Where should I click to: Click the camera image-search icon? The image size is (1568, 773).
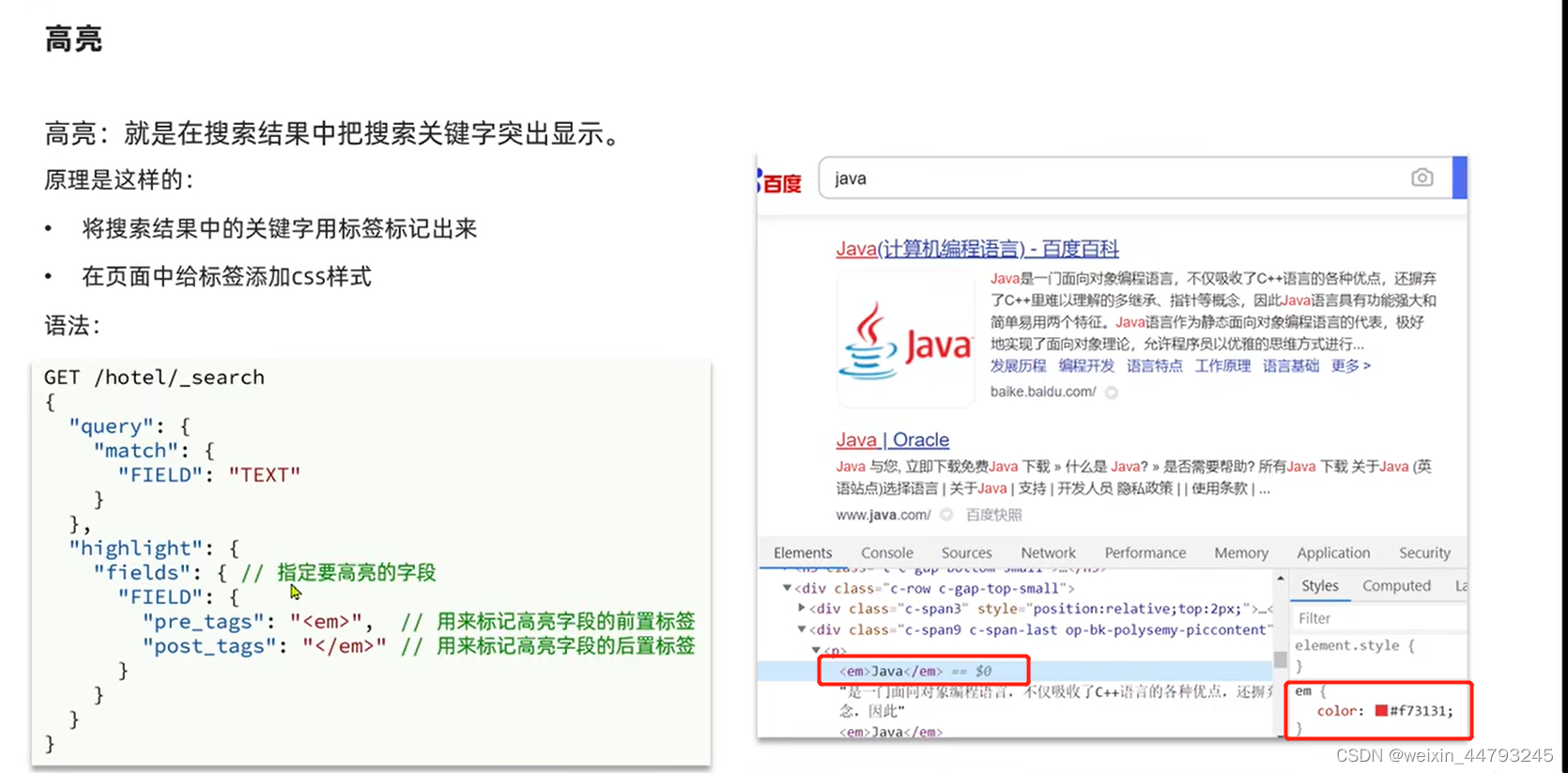(1422, 178)
